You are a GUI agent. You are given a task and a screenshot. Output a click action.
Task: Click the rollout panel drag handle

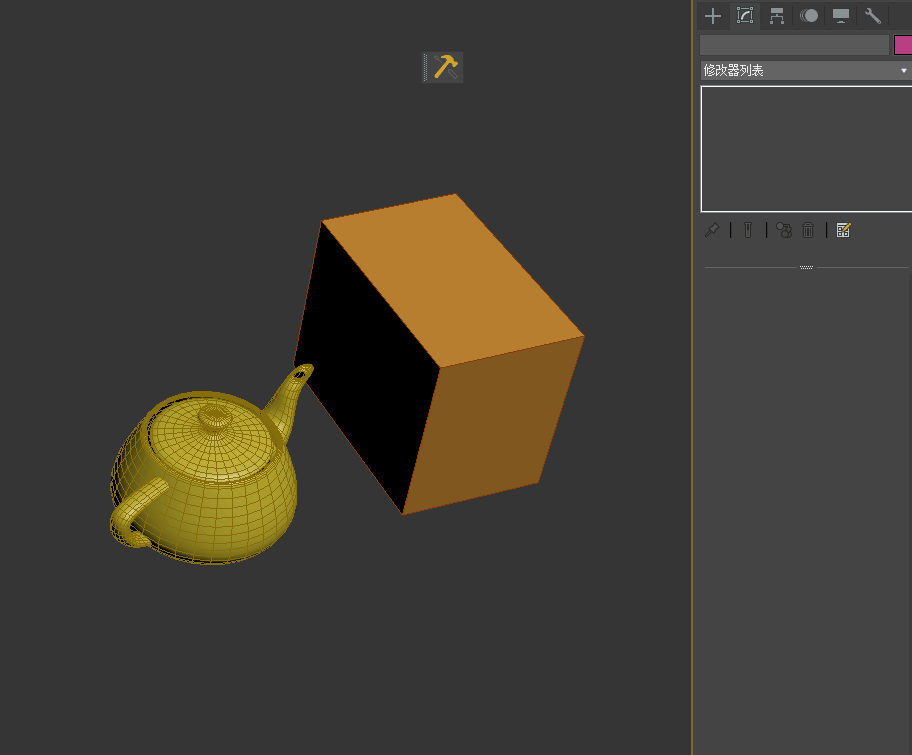click(806, 268)
